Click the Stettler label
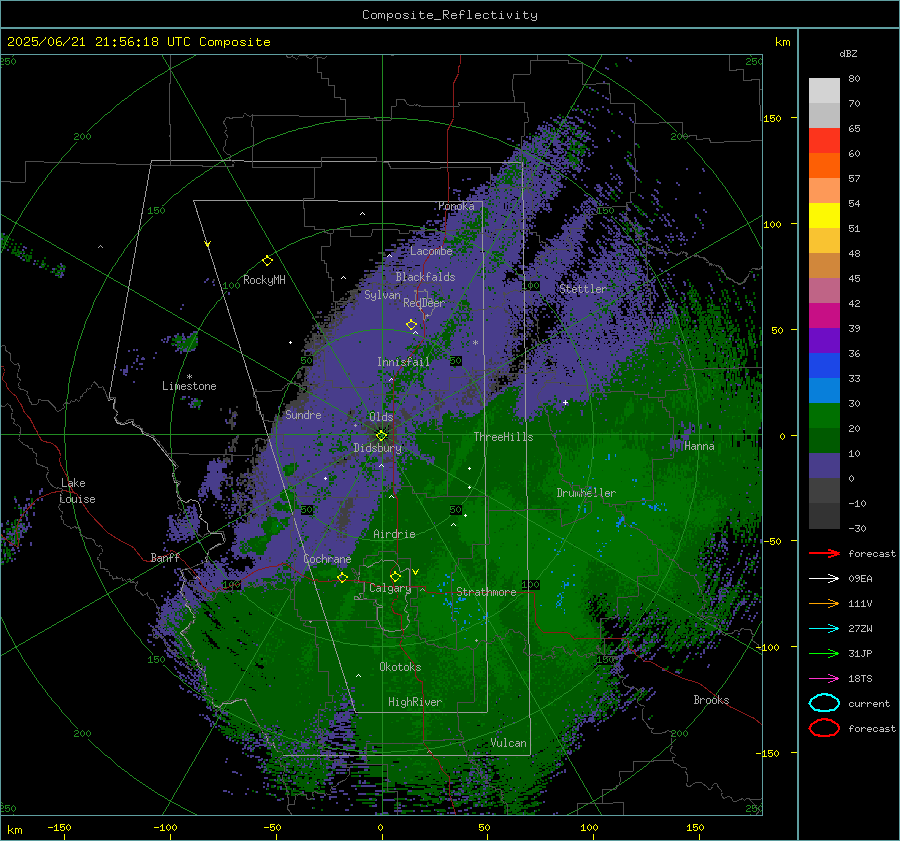The image size is (900, 841). coord(583,289)
